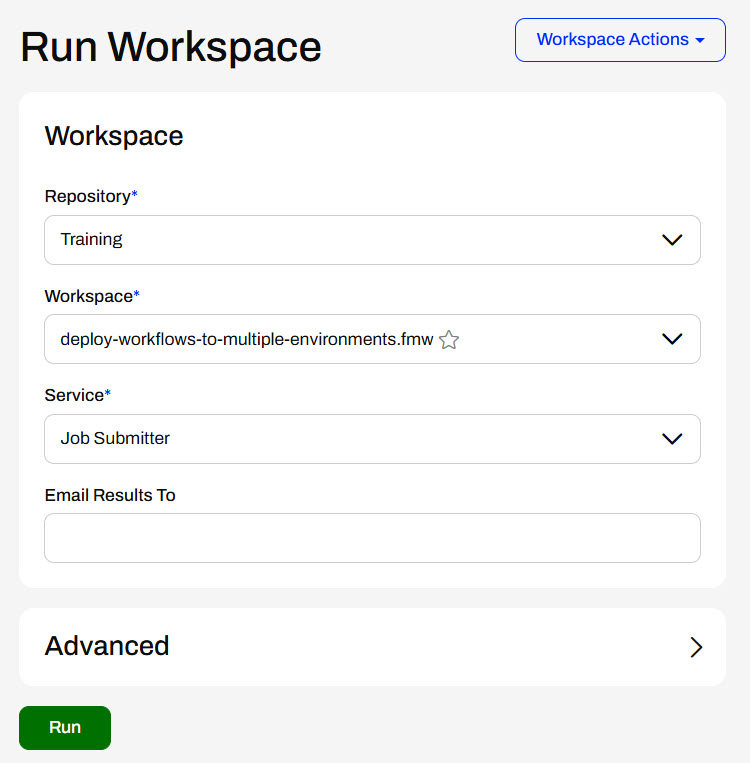Click the chevron arrow in Workspace field
This screenshot has height=763, width=750.
672,339
